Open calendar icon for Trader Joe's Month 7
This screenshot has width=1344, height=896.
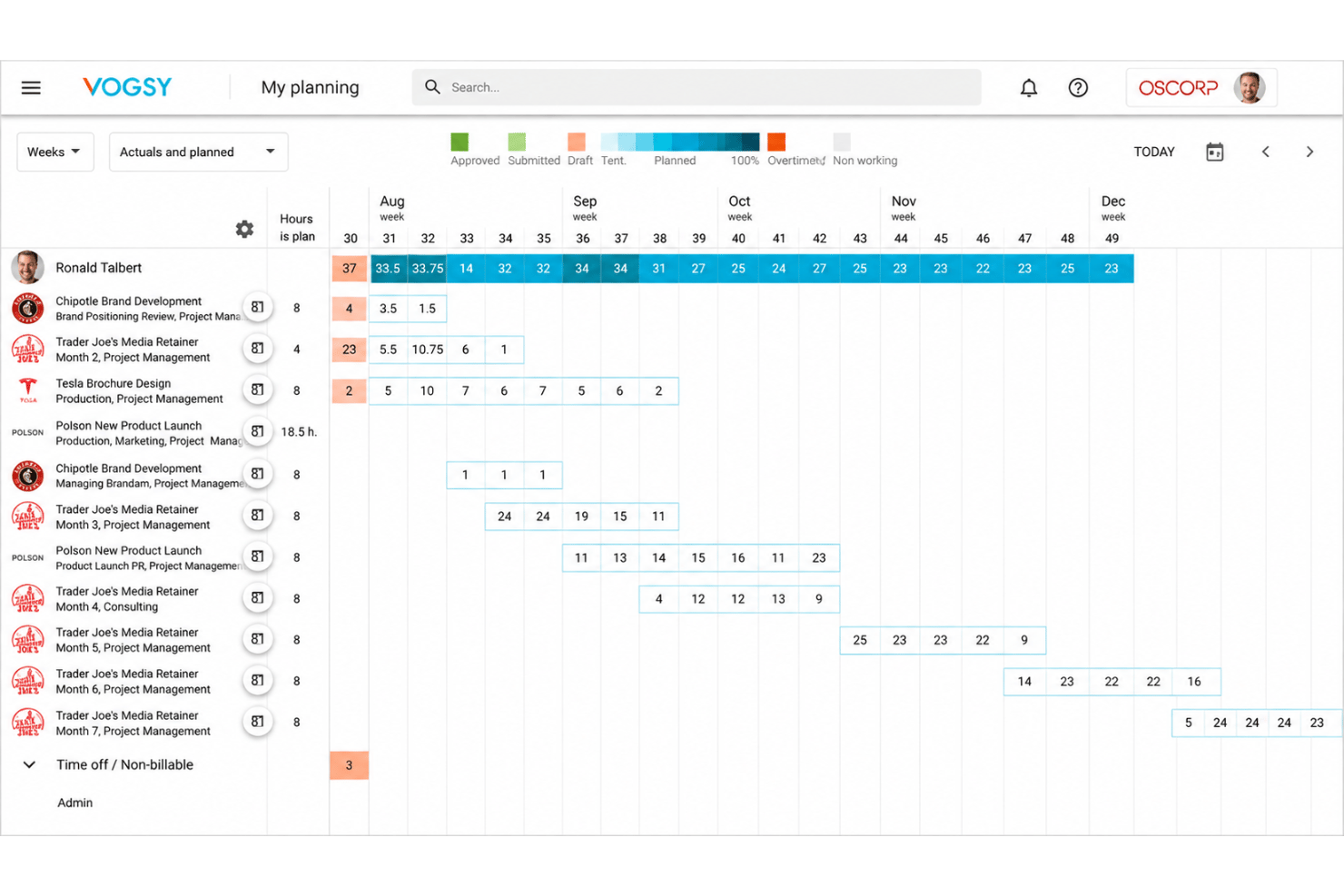258,722
